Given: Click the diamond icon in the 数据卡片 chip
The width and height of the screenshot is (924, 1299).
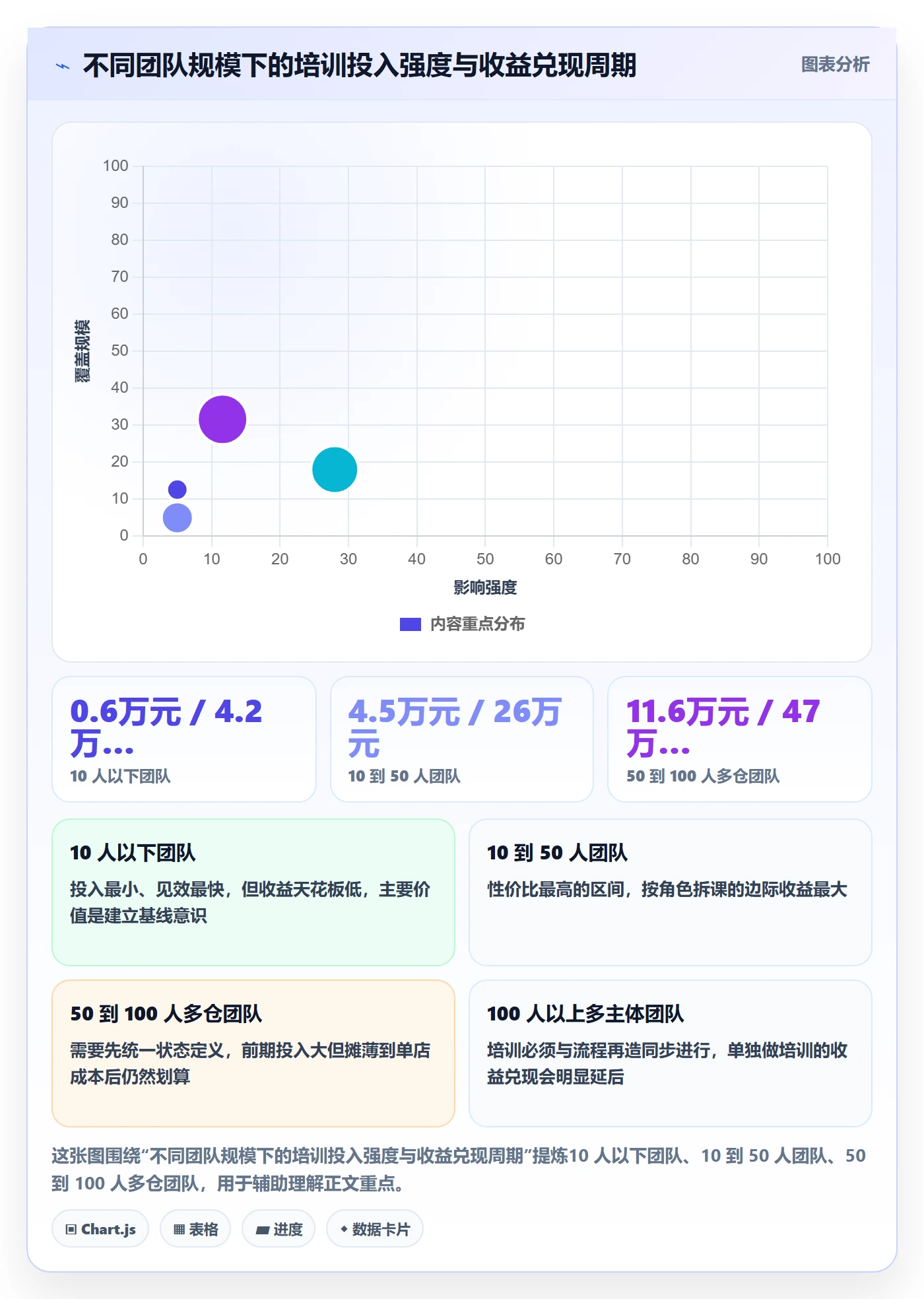Looking at the screenshot, I should 344,1229.
